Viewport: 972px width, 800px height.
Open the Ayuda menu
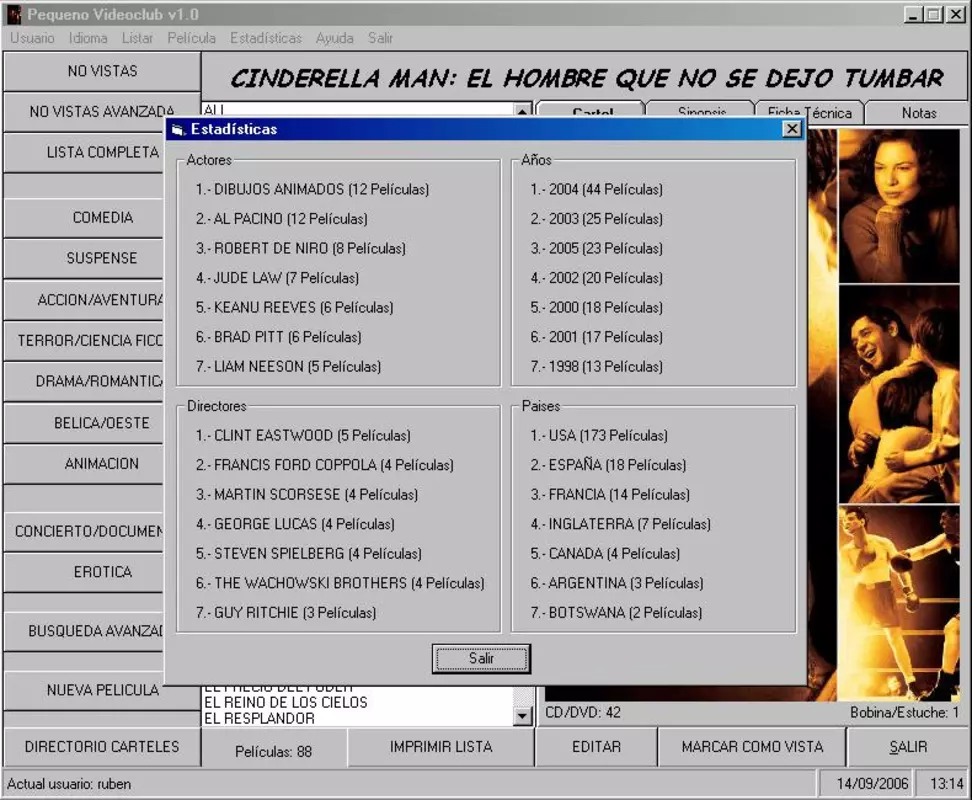(335, 38)
